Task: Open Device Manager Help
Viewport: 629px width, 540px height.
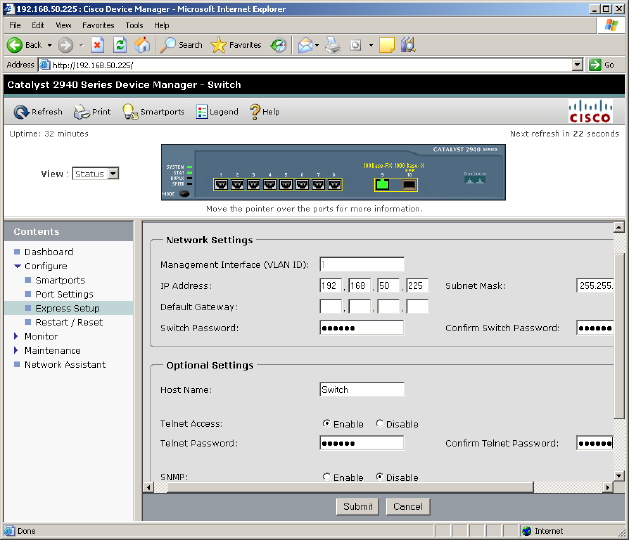Action: (264, 112)
